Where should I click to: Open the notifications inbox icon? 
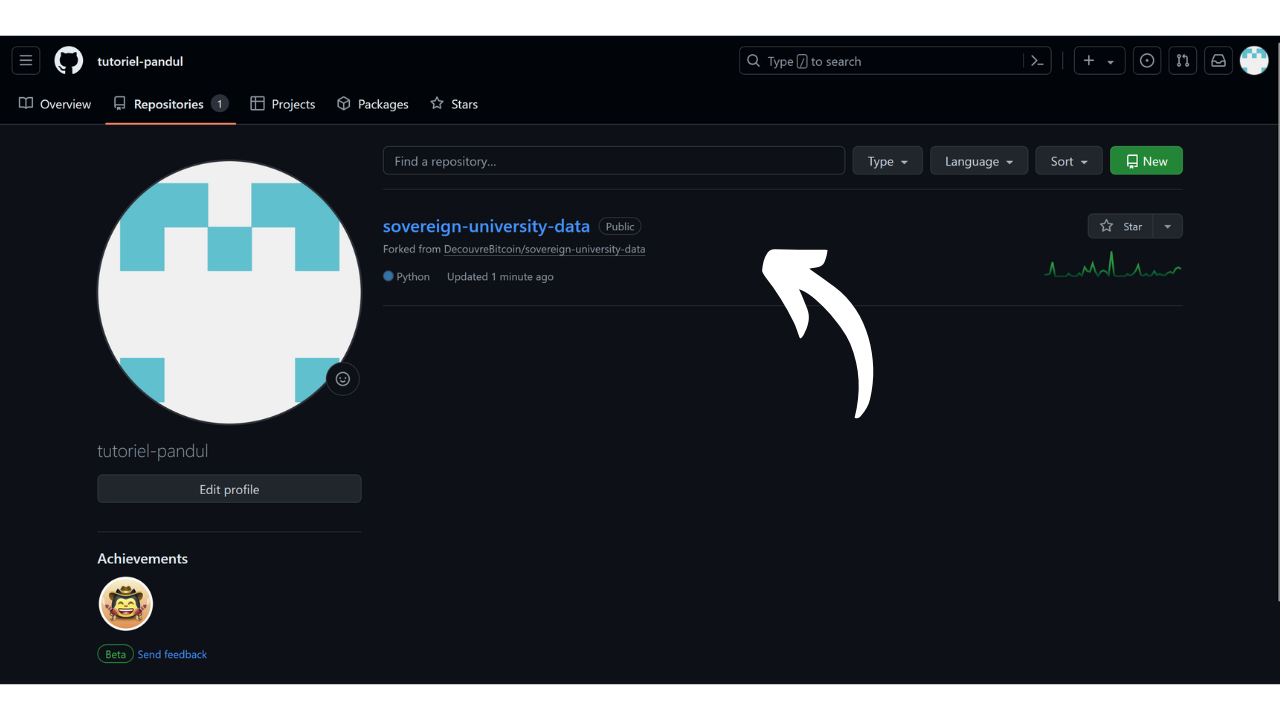point(1218,61)
